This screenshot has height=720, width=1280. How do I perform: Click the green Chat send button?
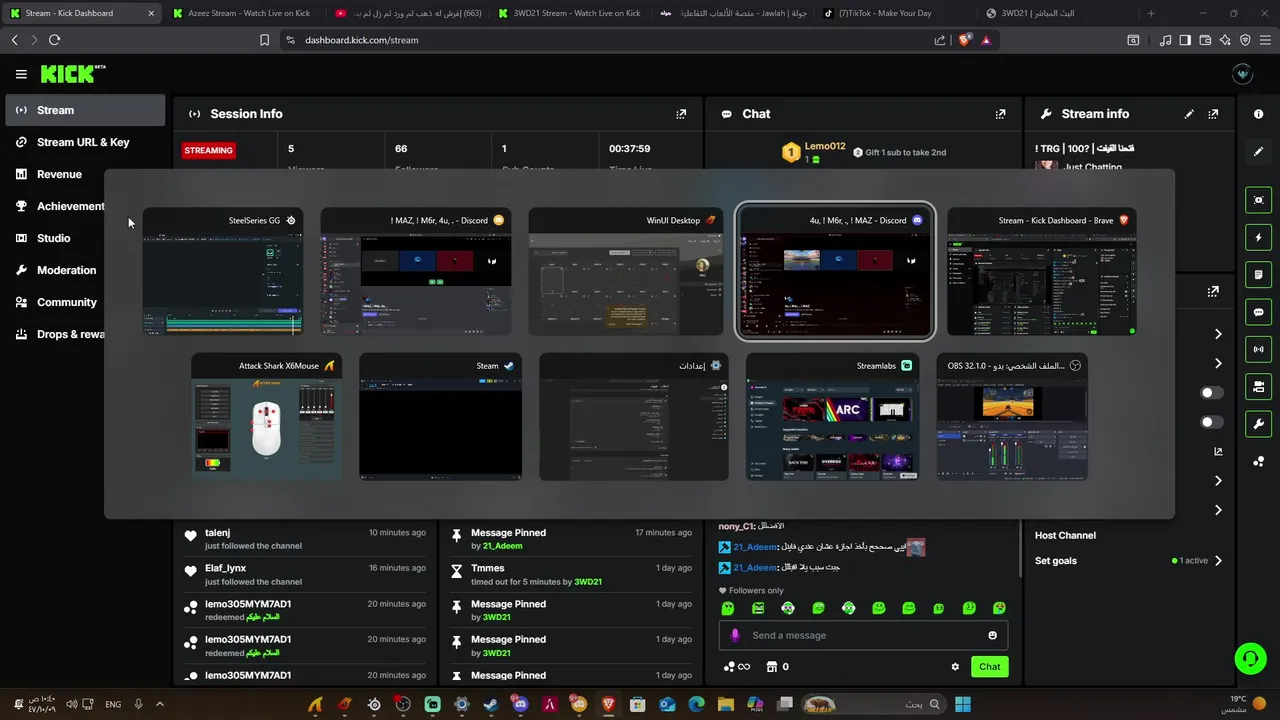pyautogui.click(x=989, y=667)
